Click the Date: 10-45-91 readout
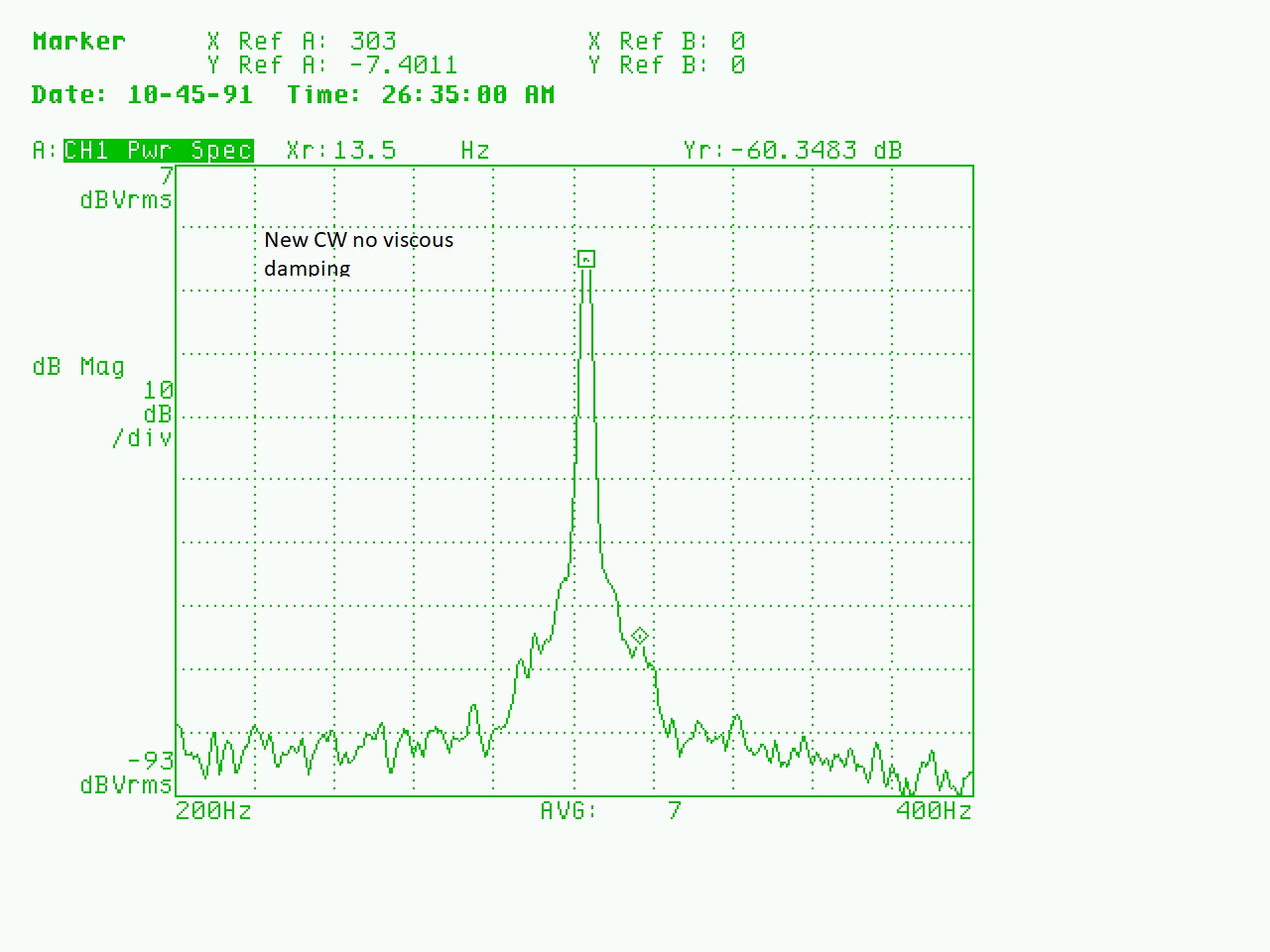This screenshot has width=1270, height=952. [142, 95]
